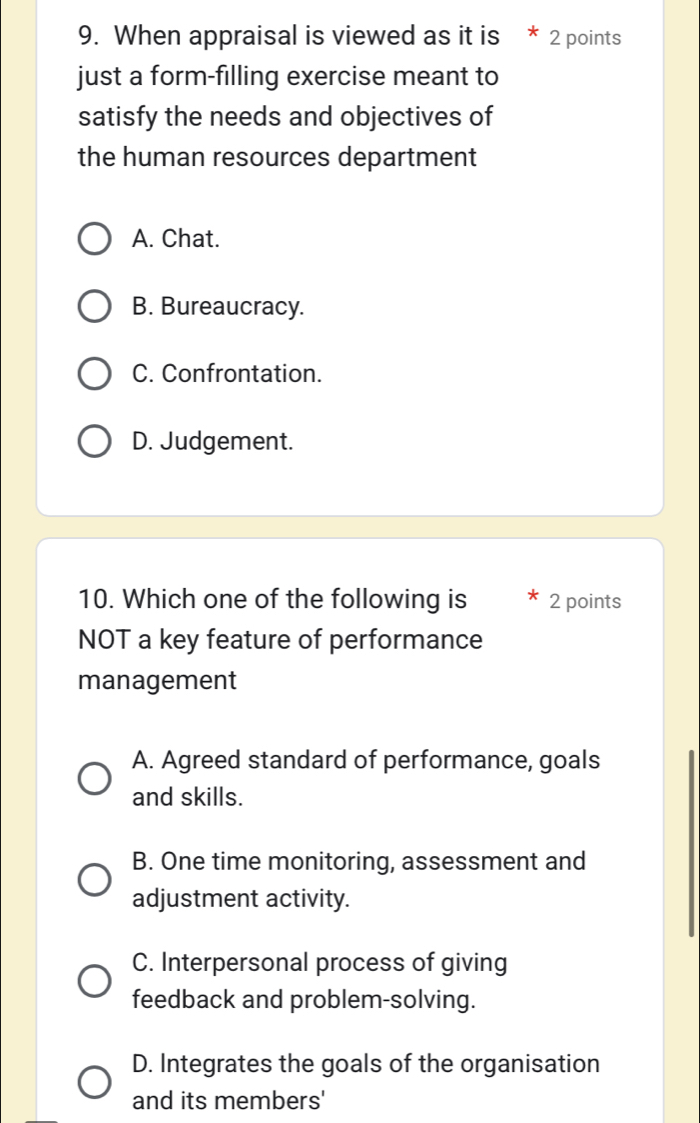The width and height of the screenshot is (700, 1123).
Task: Pick the D. Judgement radio button
Action: [x=95, y=442]
